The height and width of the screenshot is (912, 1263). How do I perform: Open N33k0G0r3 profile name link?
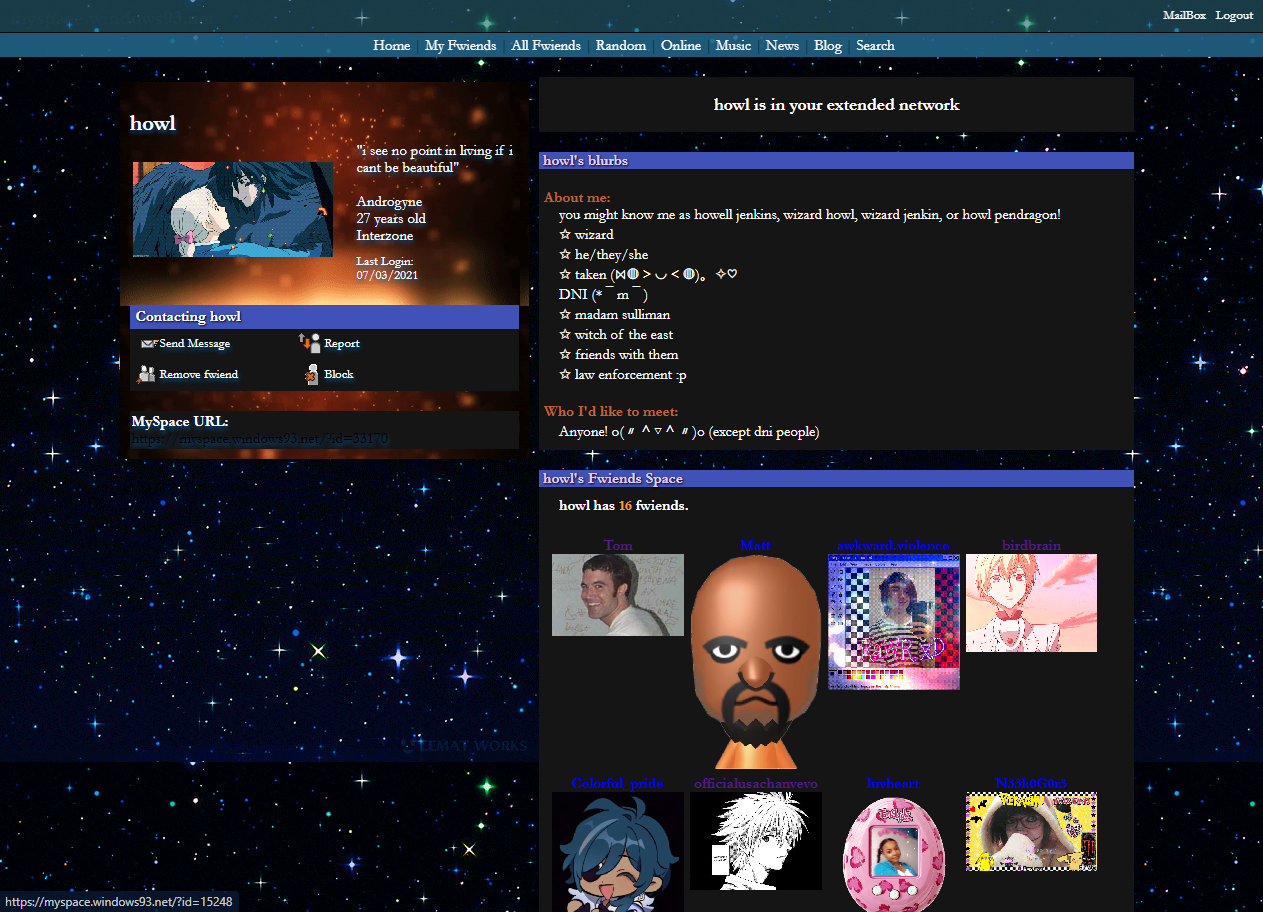[x=1031, y=784]
